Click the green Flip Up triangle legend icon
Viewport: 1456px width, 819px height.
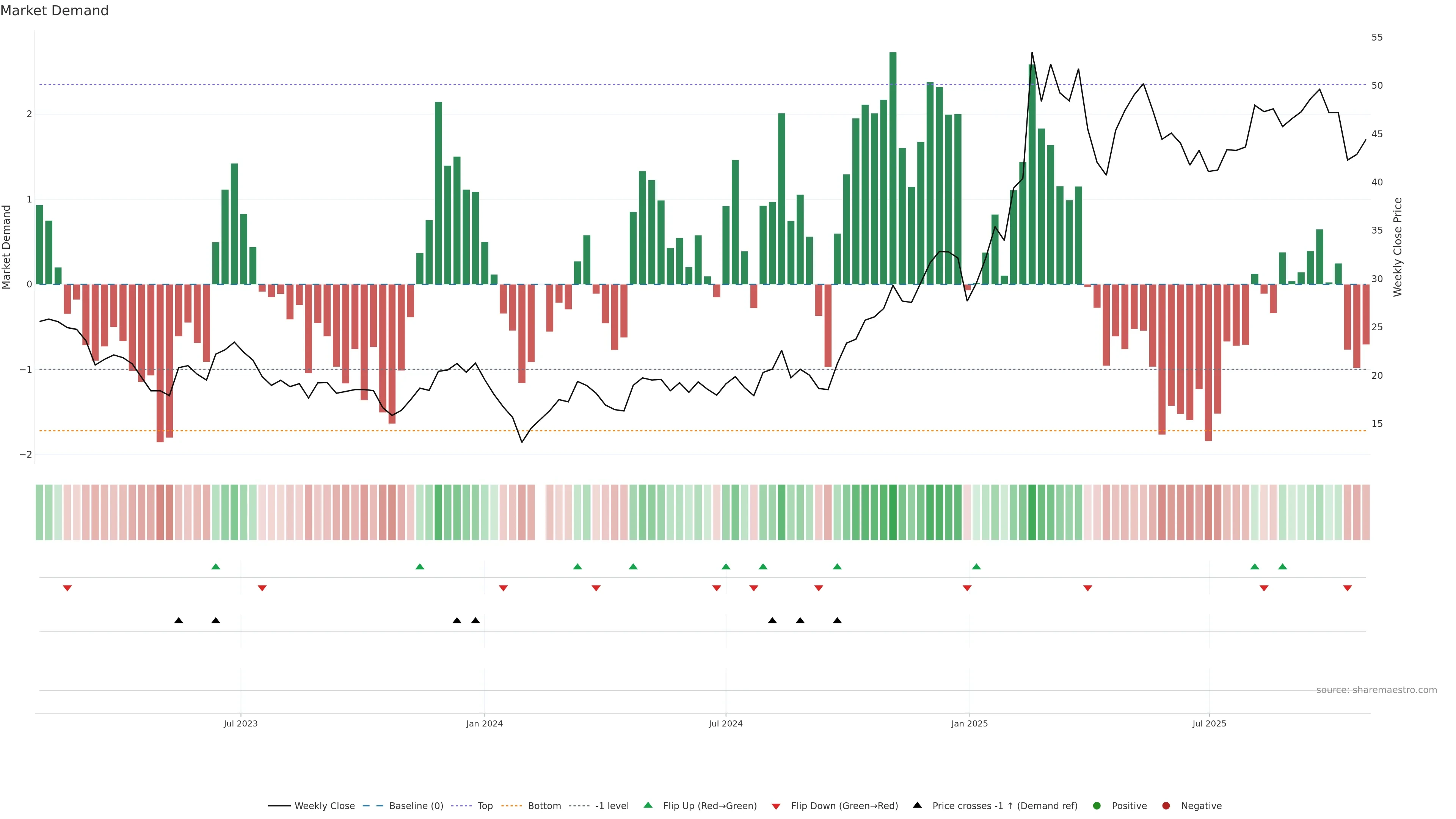(648, 805)
